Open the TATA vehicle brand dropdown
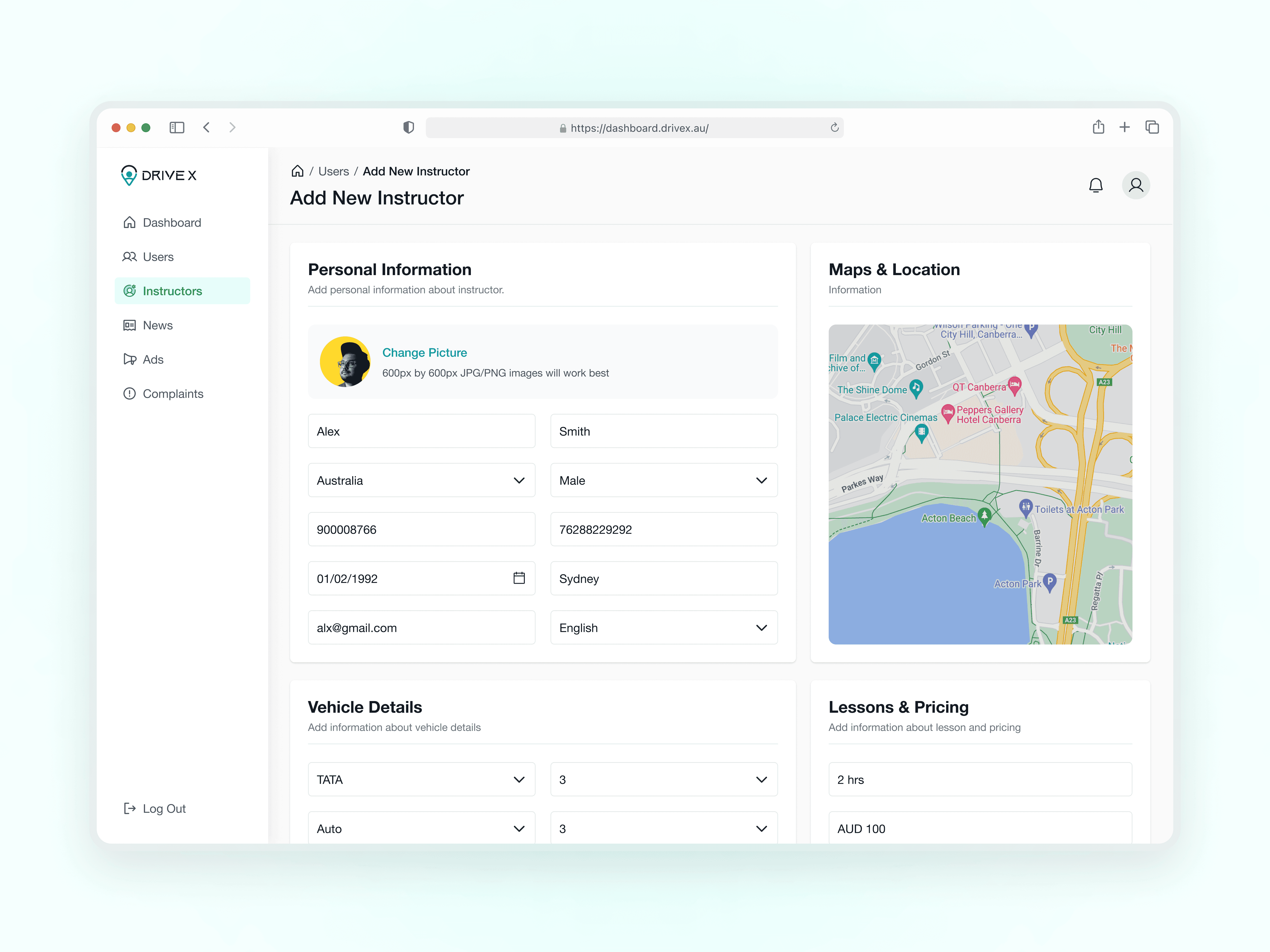1270x952 pixels. pyautogui.click(x=421, y=779)
